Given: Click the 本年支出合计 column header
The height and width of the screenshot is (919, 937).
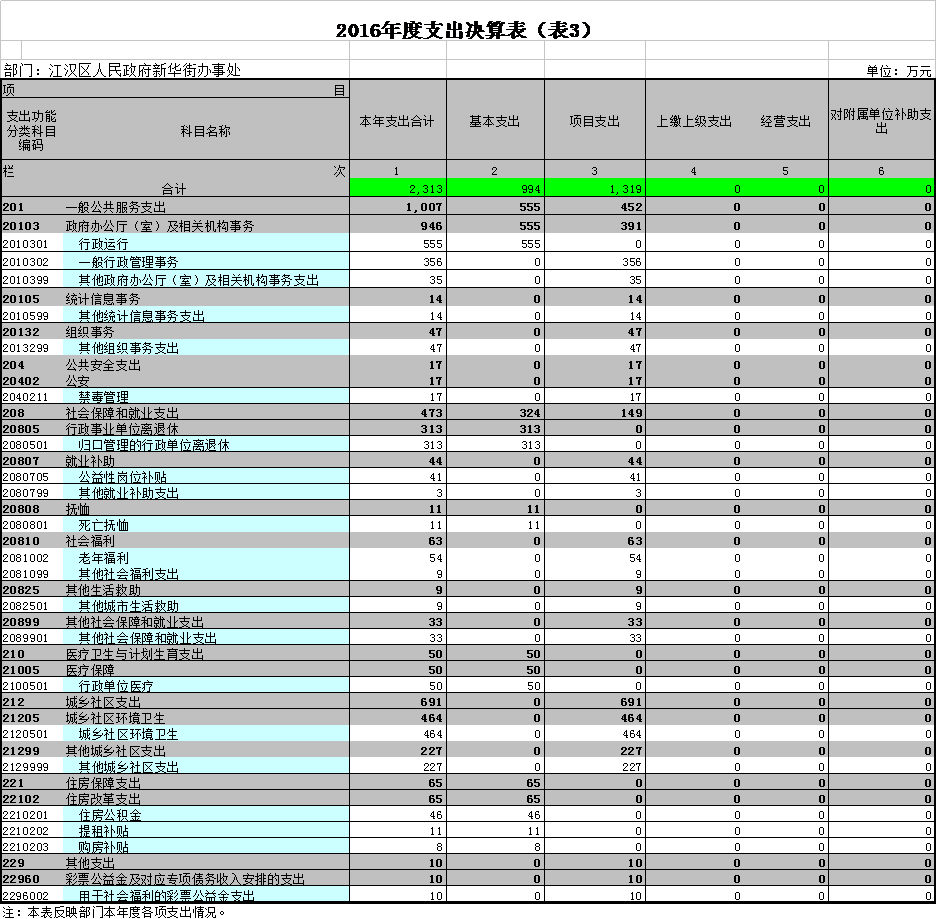Looking at the screenshot, I should coord(397,122).
